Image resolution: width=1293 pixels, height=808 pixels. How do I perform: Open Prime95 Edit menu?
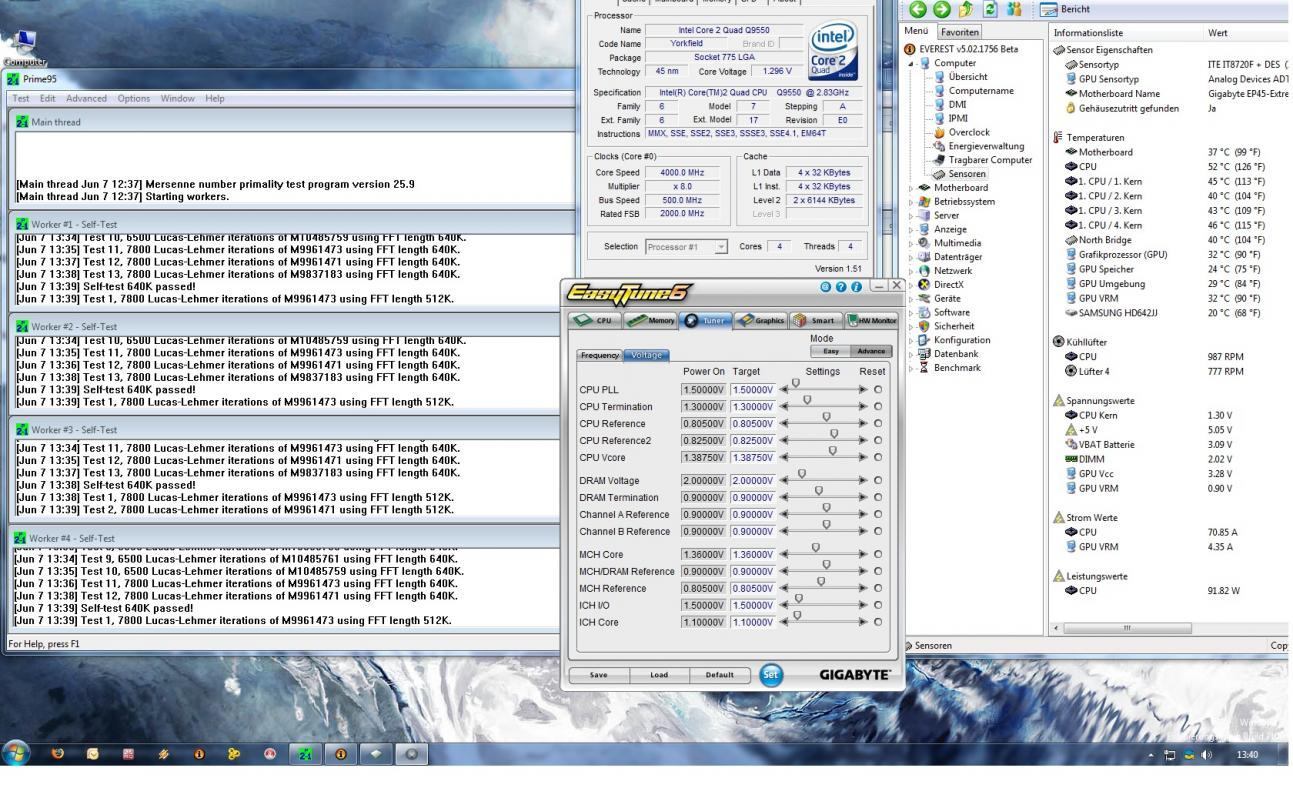click(48, 98)
